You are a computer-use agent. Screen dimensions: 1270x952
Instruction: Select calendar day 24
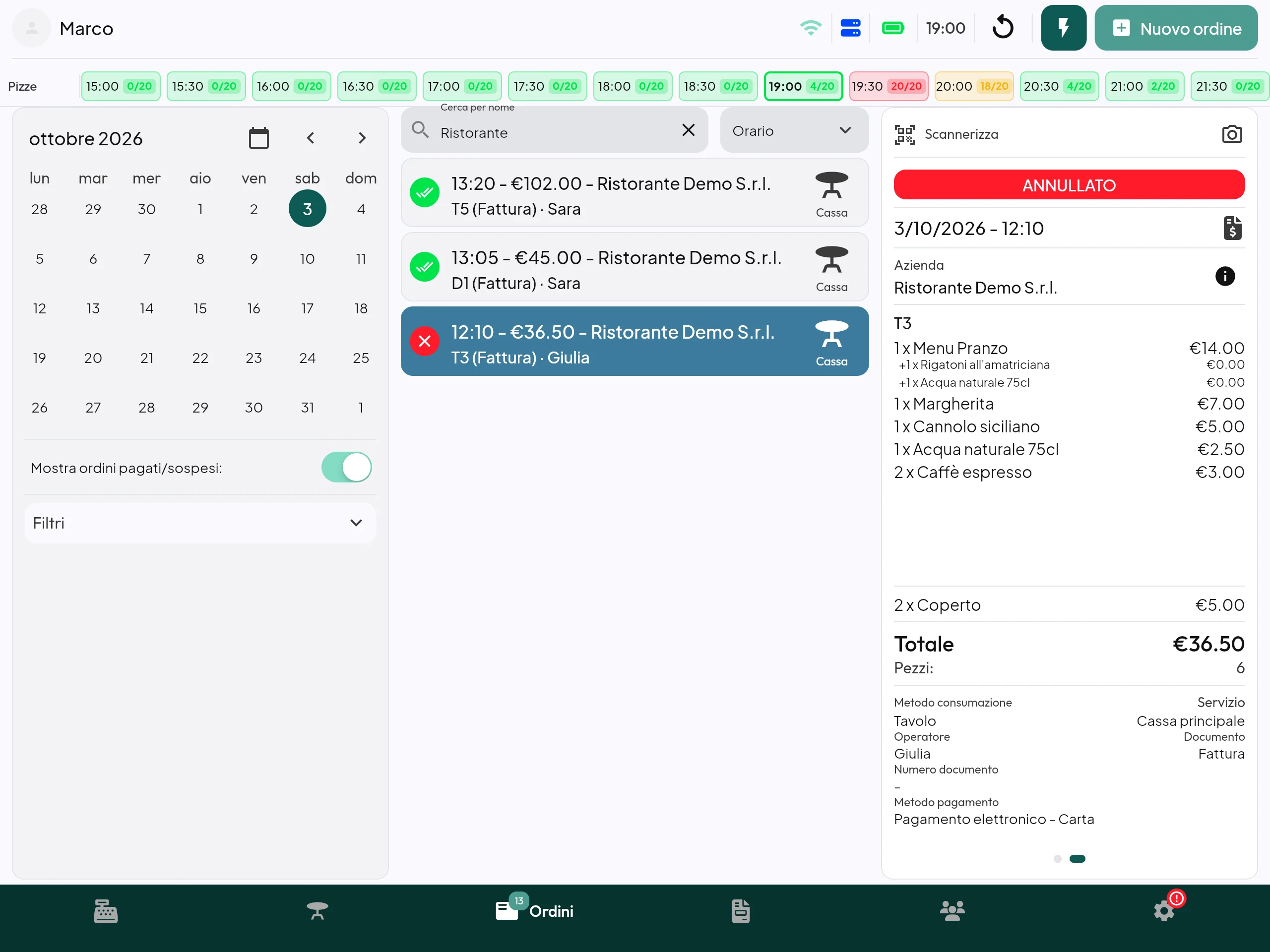[x=307, y=358]
